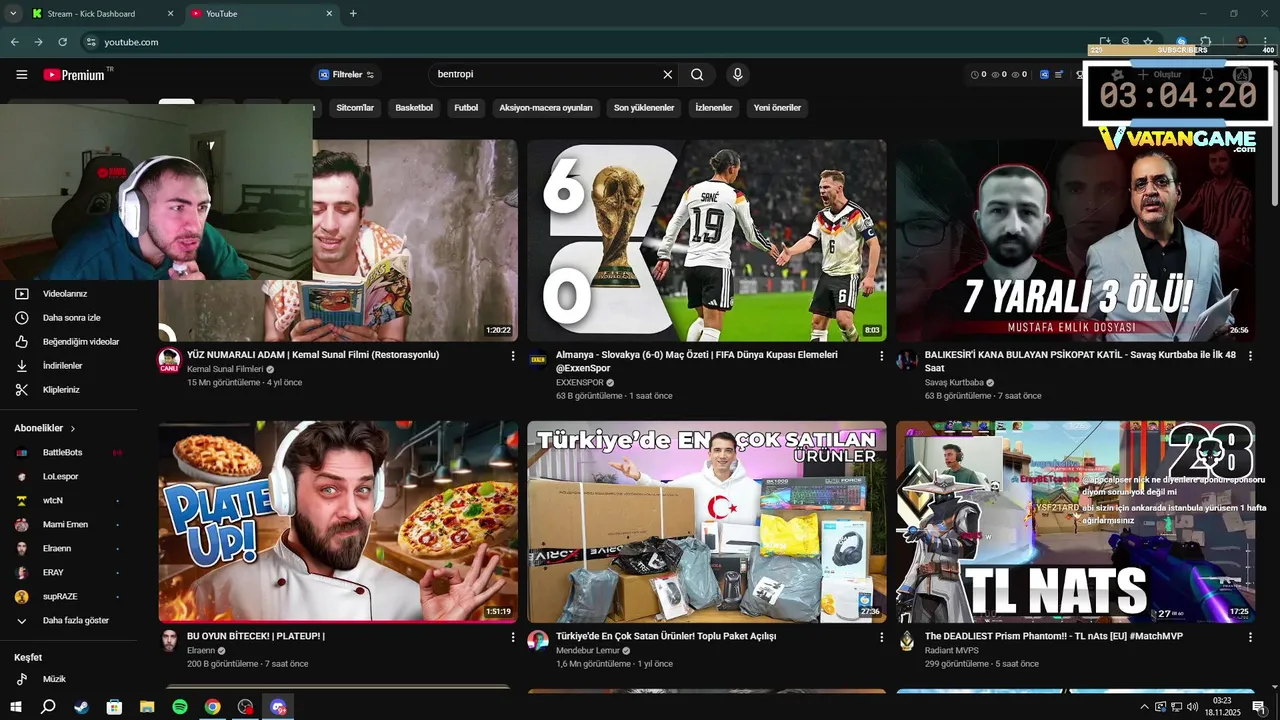Open LoLespor subscription channel
The image size is (1280, 720).
click(70, 477)
